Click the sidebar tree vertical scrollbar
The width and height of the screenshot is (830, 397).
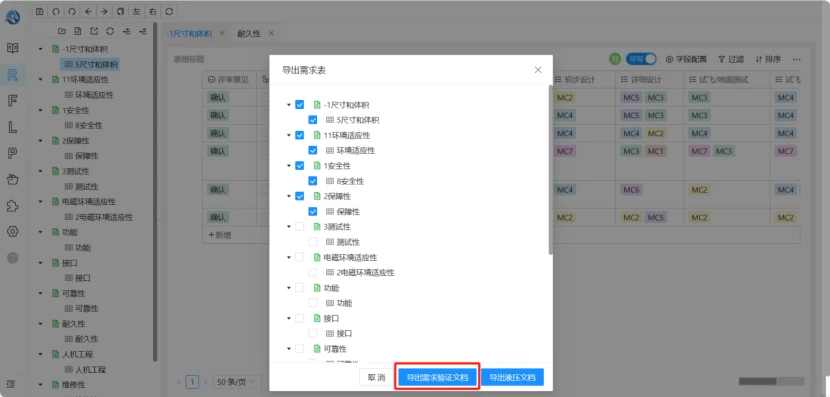[155, 191]
